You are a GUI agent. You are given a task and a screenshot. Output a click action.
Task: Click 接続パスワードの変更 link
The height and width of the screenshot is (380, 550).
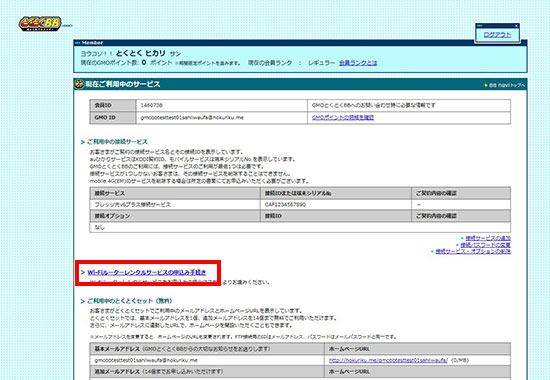point(485,245)
